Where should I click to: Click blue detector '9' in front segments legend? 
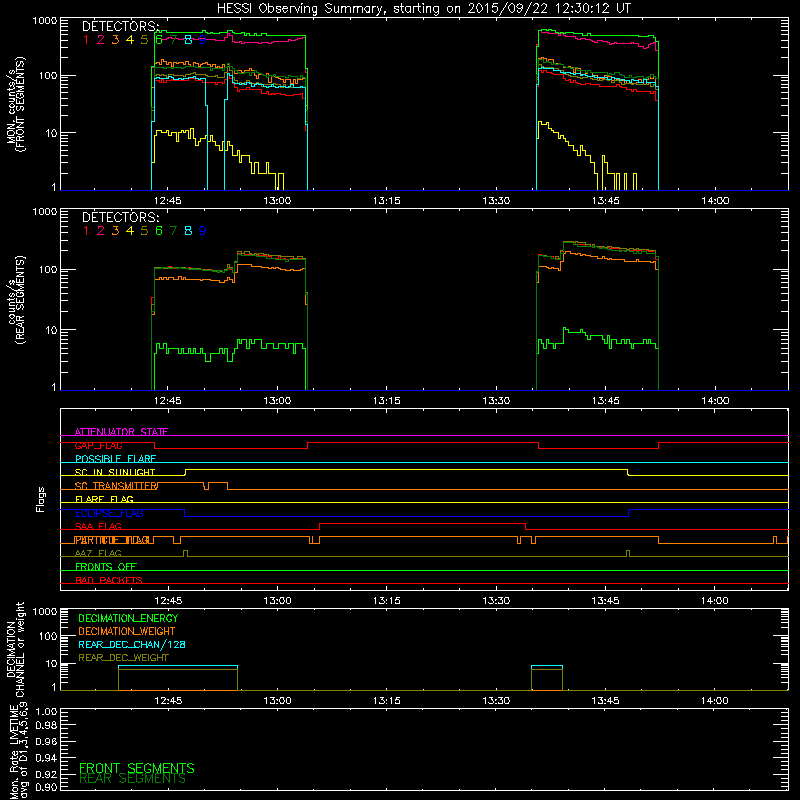click(x=203, y=40)
